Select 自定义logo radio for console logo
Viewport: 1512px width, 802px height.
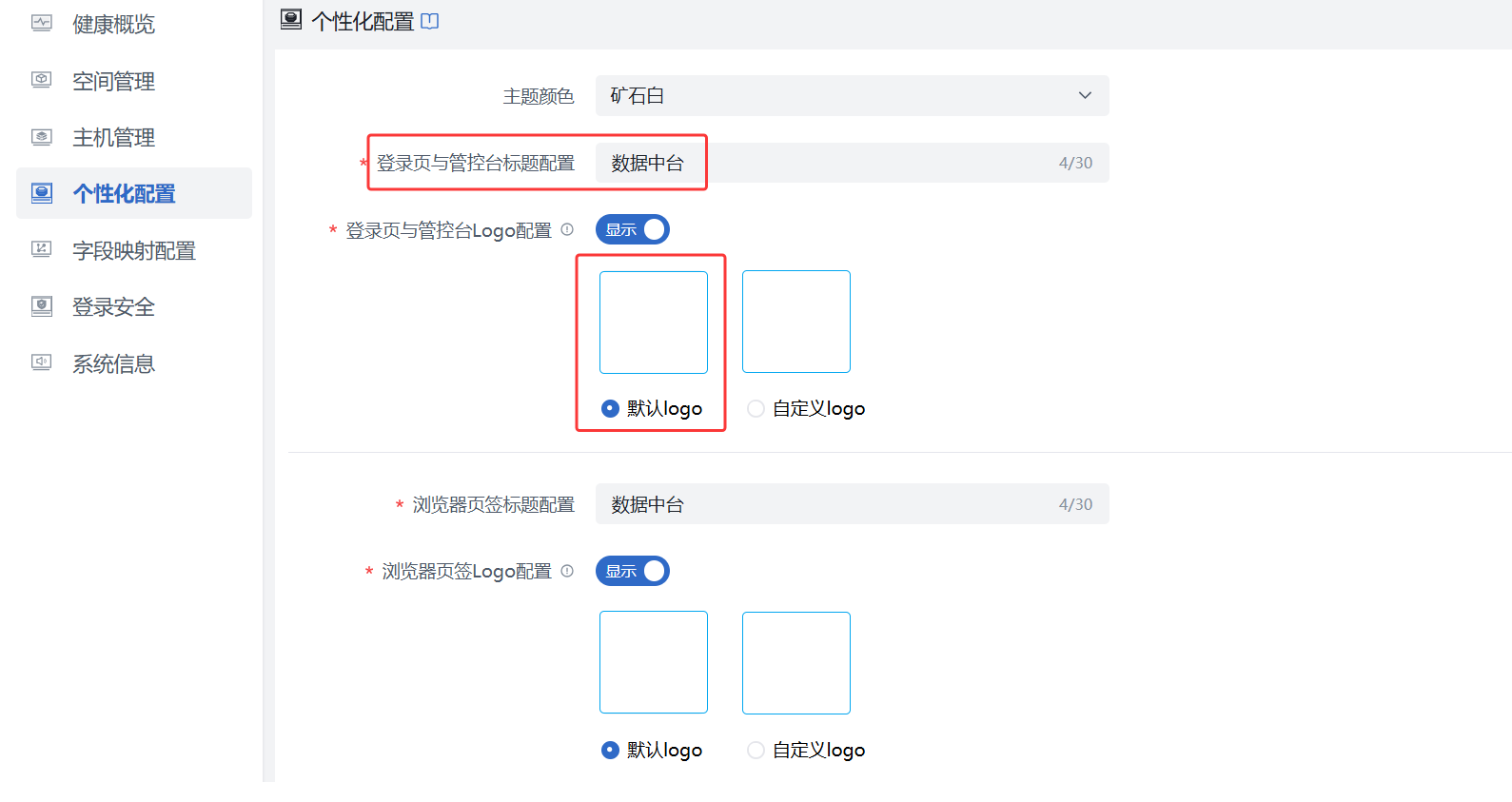coord(756,409)
